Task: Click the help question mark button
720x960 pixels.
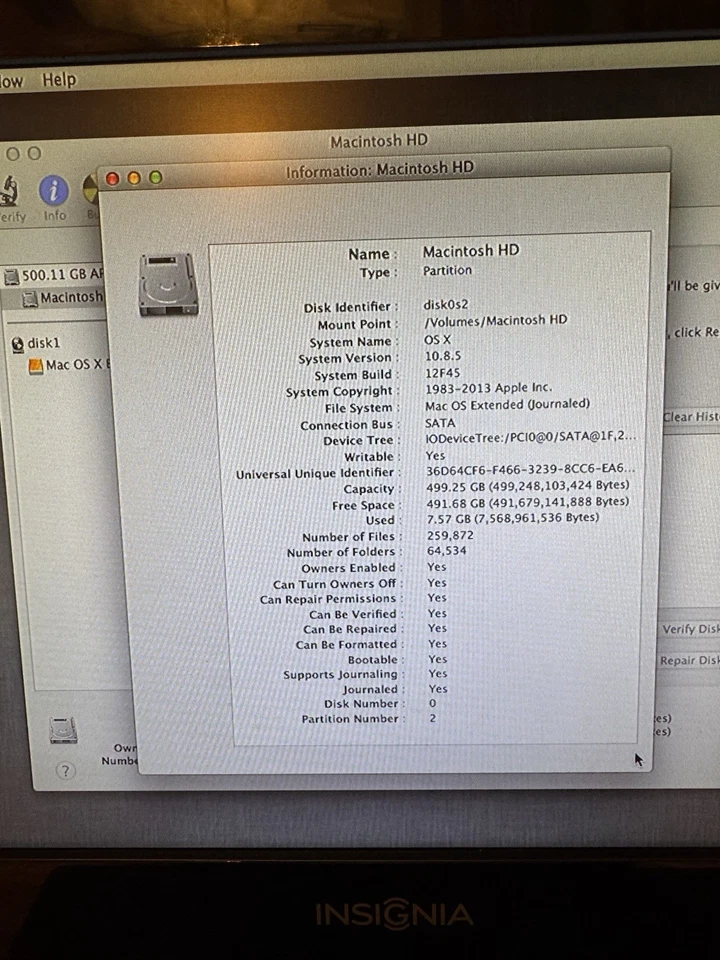Action: point(66,770)
